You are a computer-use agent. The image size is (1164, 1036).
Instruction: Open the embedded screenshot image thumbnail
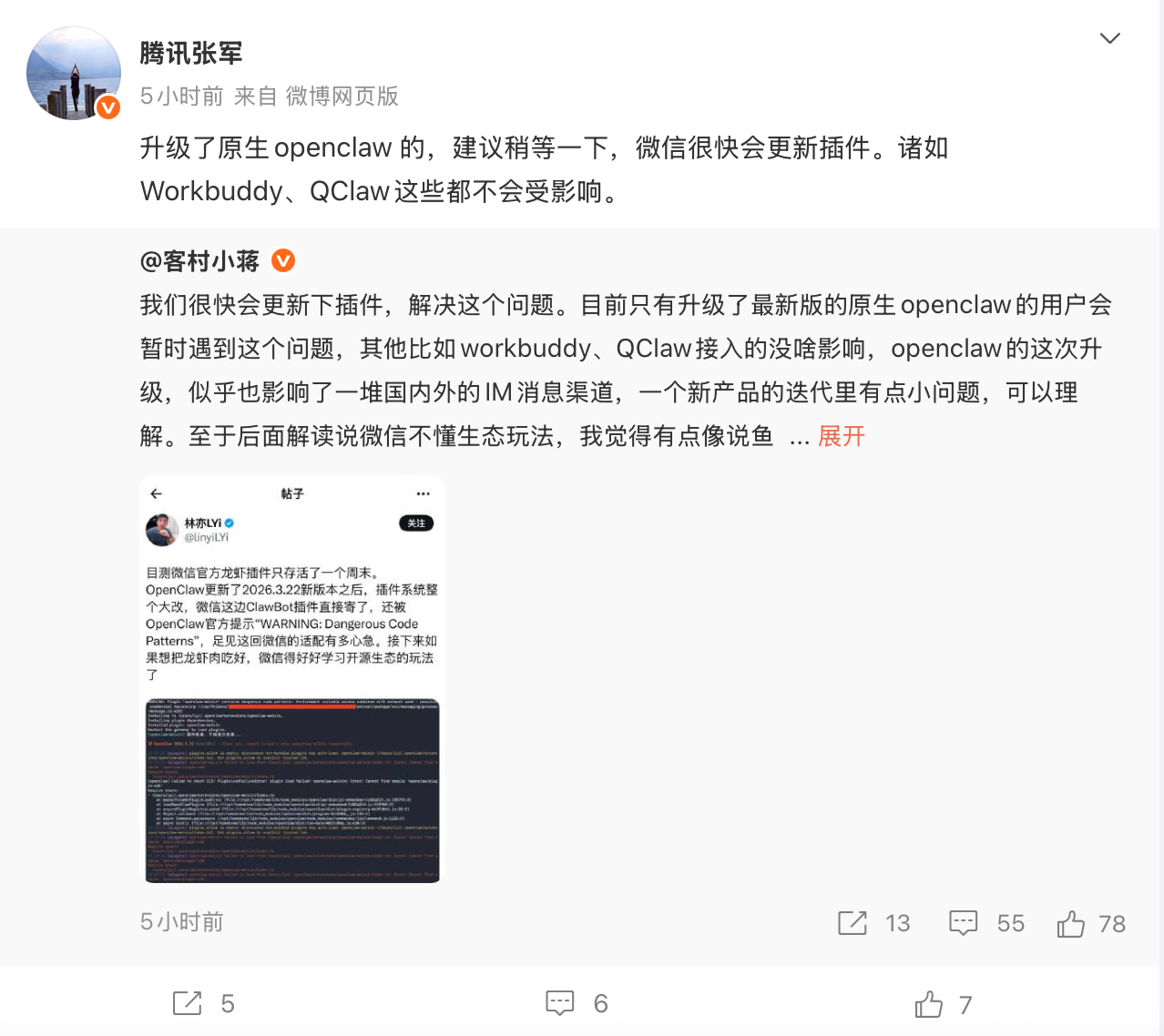pos(292,680)
